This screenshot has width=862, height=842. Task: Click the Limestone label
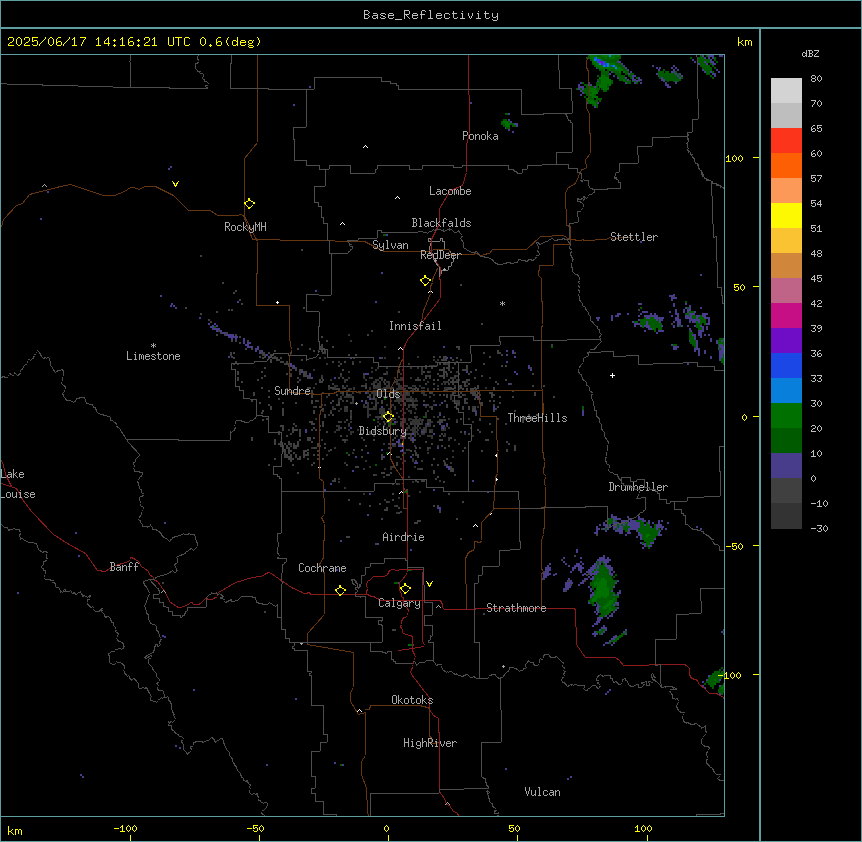coord(153,356)
